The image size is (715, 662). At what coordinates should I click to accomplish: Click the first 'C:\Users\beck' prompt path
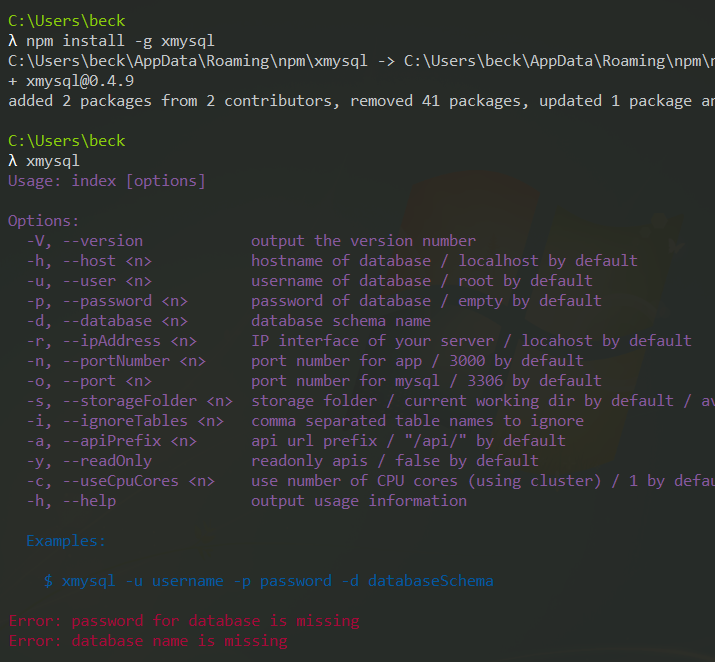coord(67,21)
